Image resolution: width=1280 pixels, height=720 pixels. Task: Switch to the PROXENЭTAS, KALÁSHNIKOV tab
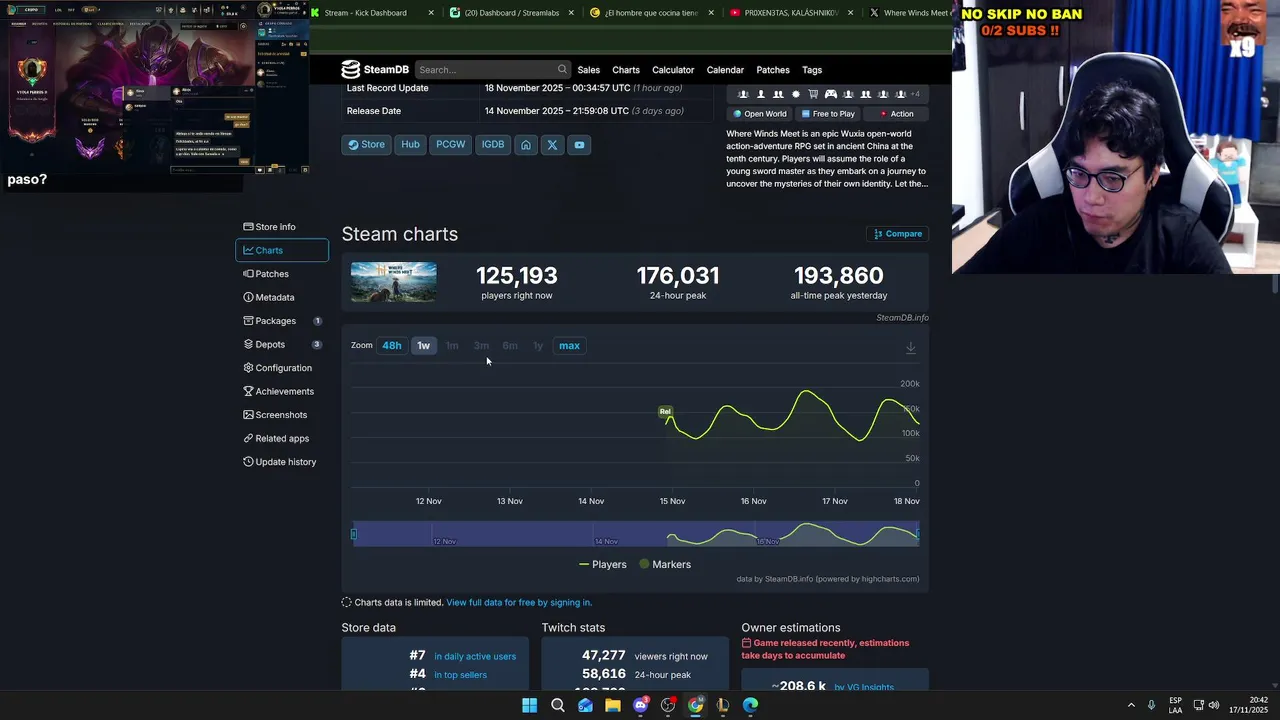pyautogui.click(x=791, y=13)
